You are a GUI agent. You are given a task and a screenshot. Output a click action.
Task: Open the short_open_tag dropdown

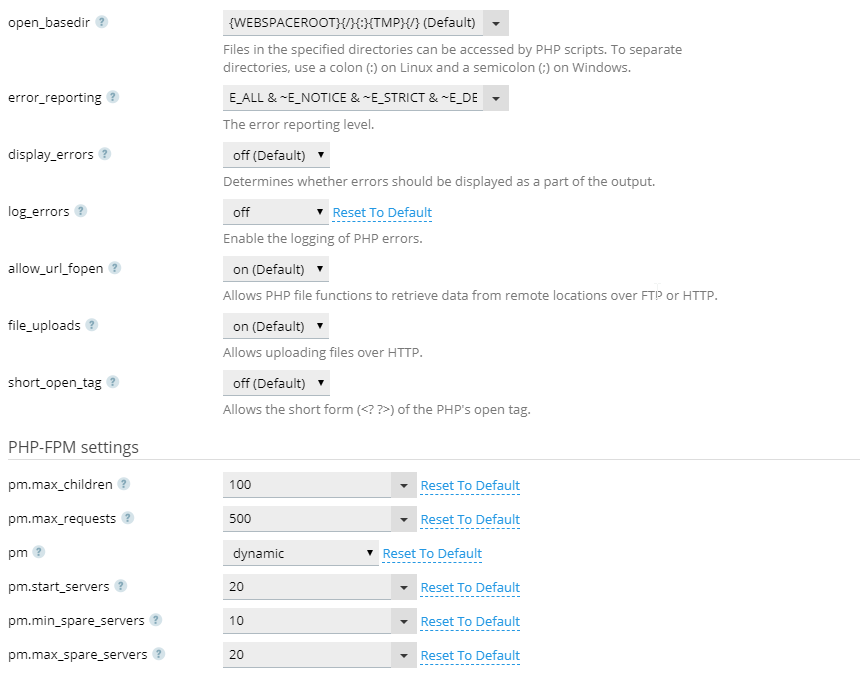276,383
